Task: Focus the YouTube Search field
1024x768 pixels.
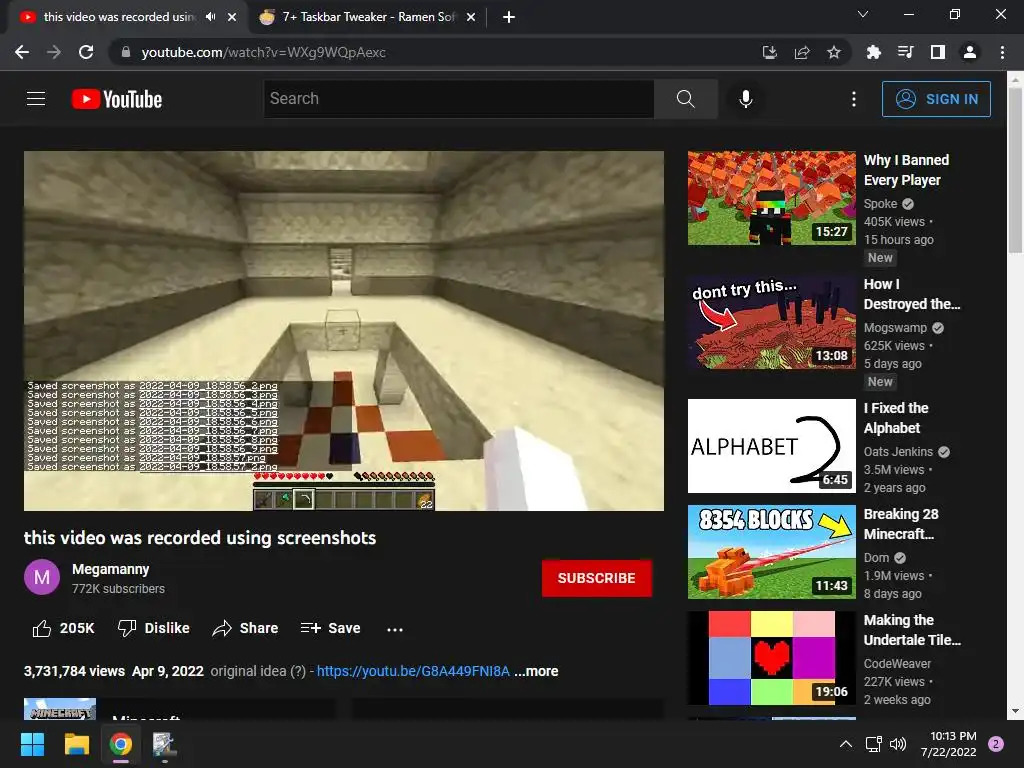Action: 459,99
